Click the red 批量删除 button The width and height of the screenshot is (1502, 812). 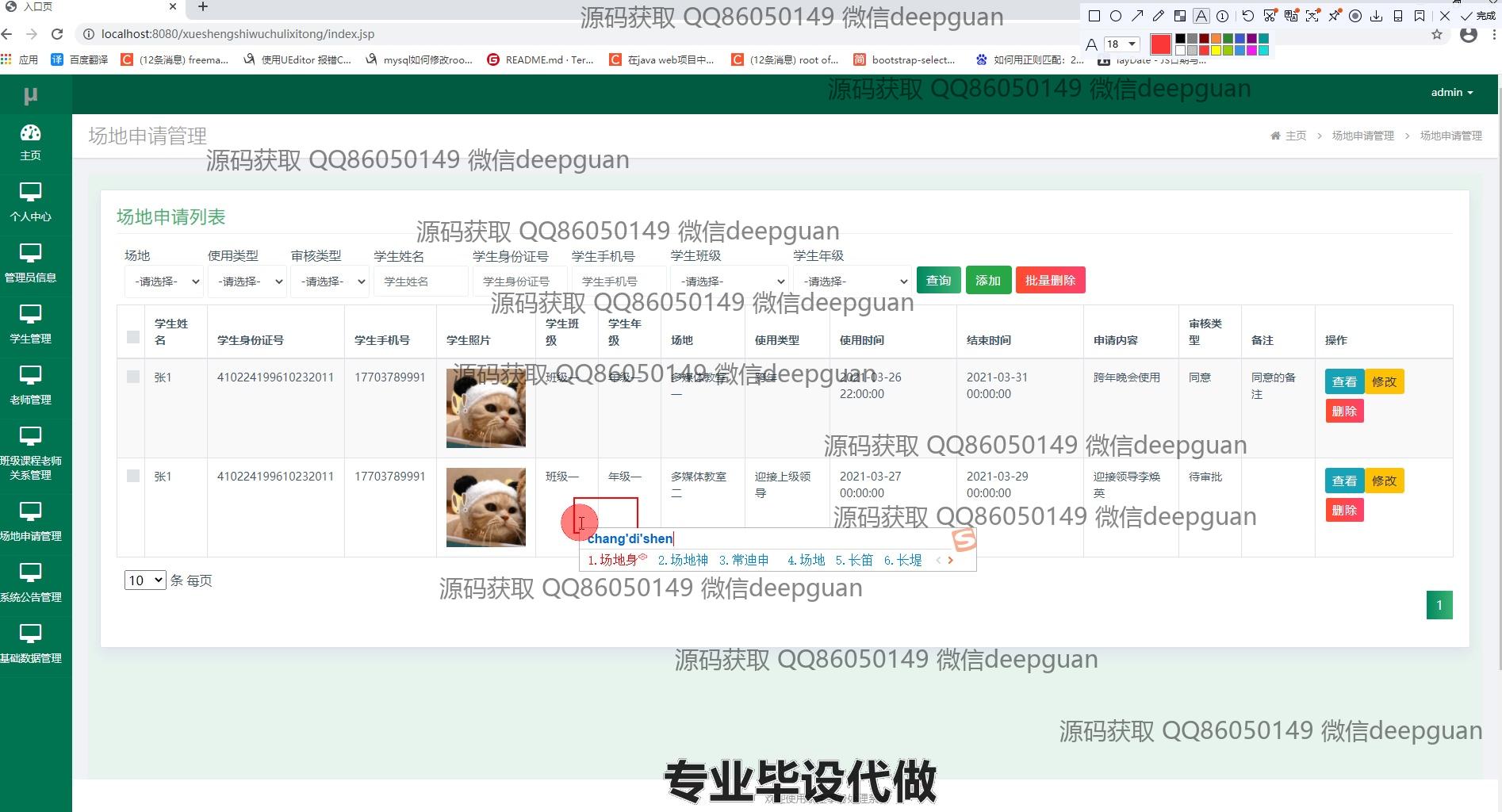[1050, 281]
